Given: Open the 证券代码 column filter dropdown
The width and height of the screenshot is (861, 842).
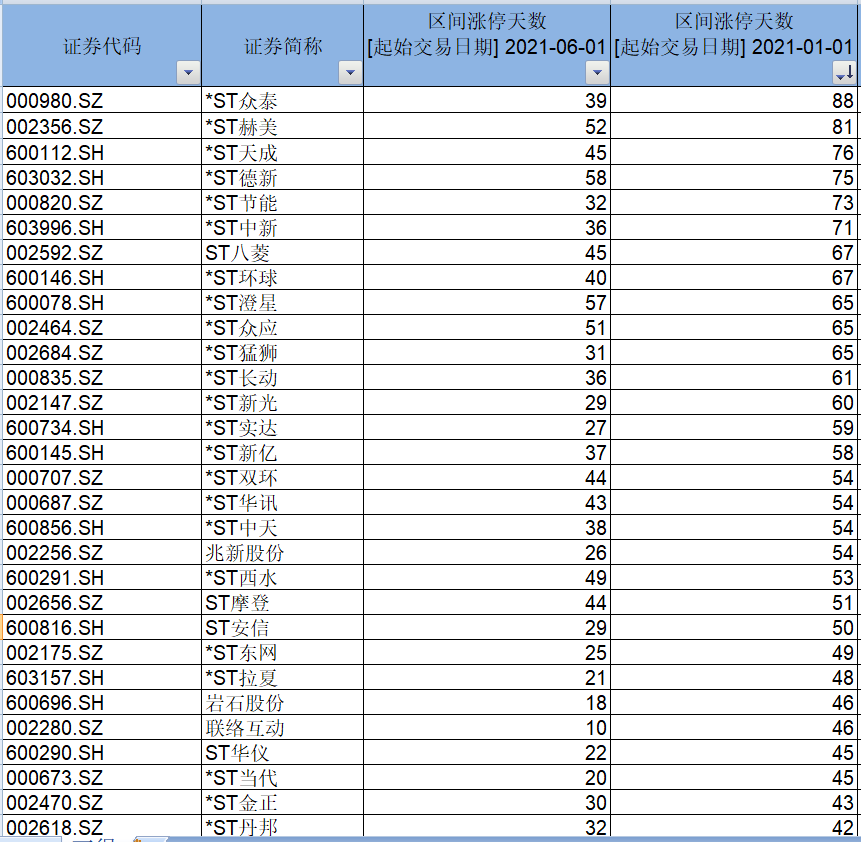Looking at the screenshot, I should tap(188, 73).
